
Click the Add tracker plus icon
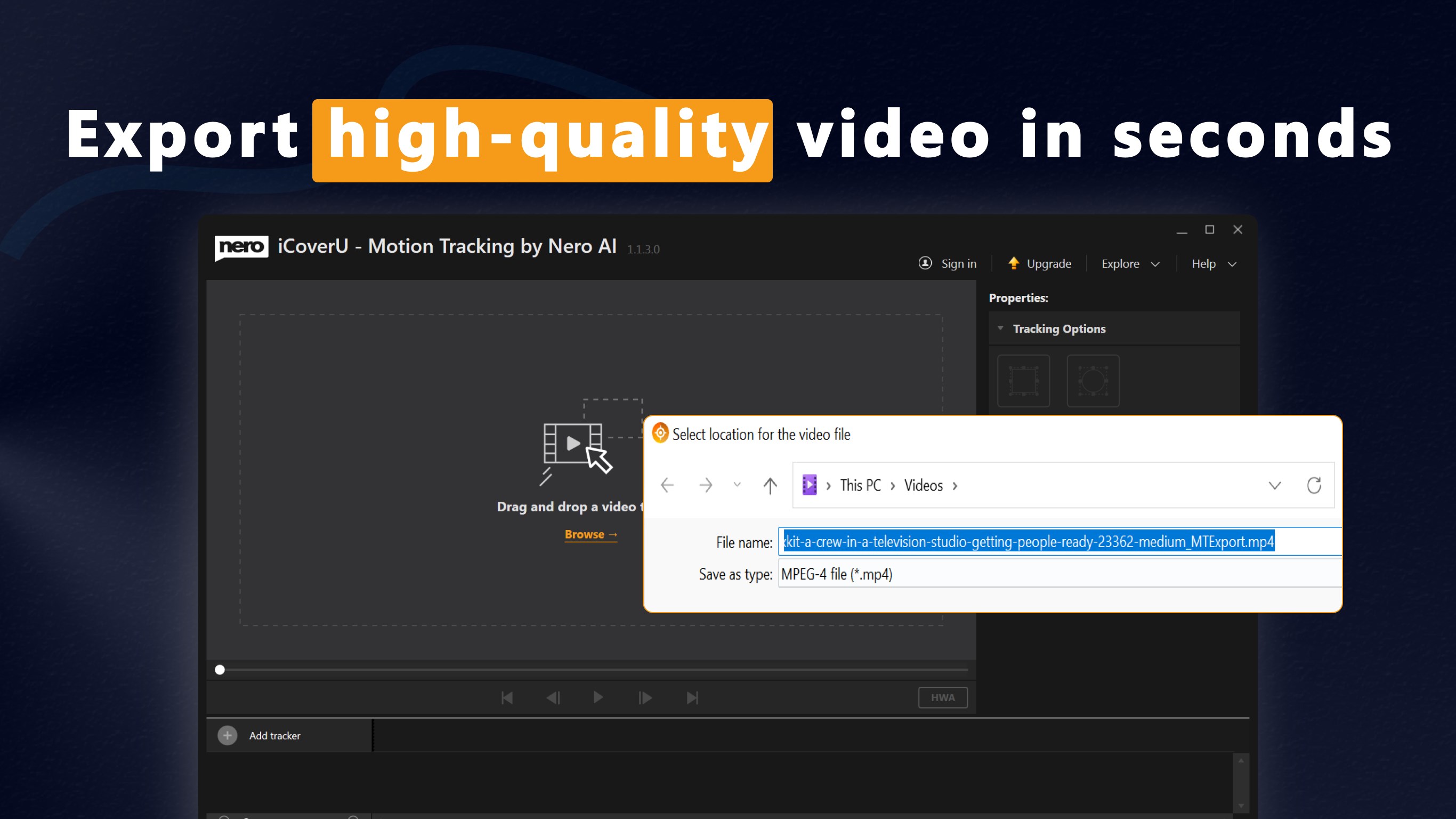click(227, 735)
